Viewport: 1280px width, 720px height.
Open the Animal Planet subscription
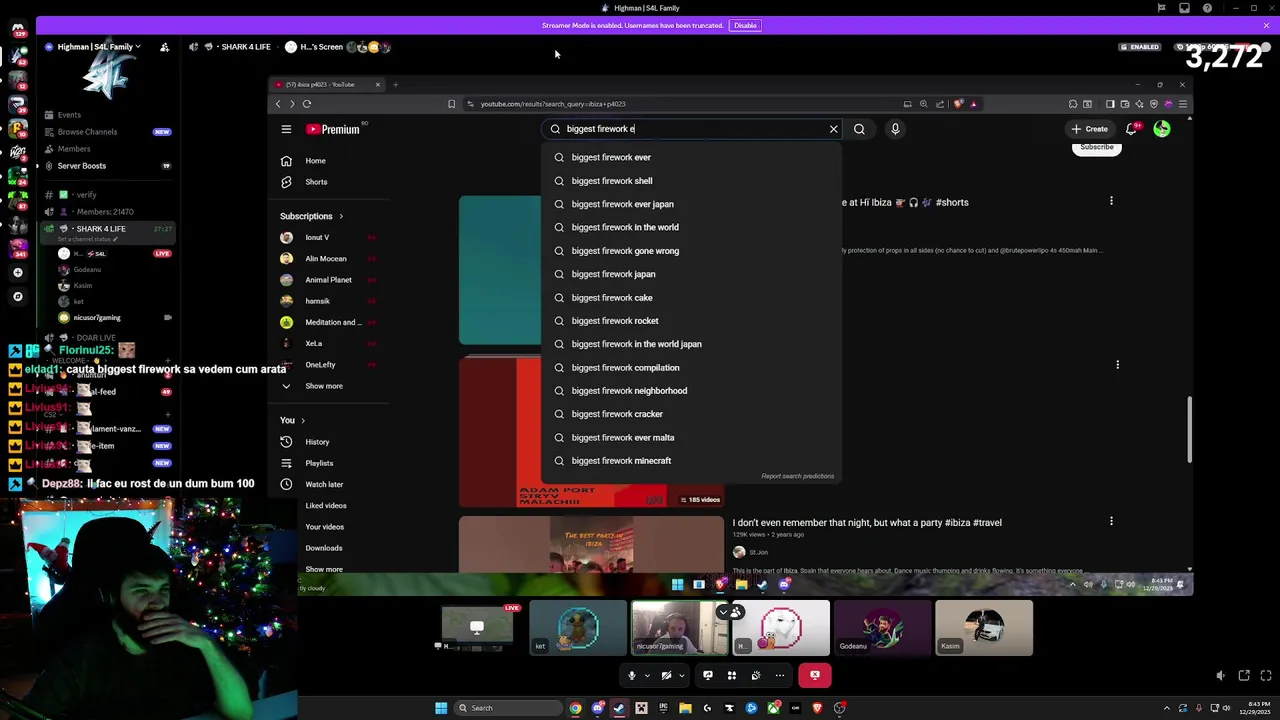click(x=330, y=280)
